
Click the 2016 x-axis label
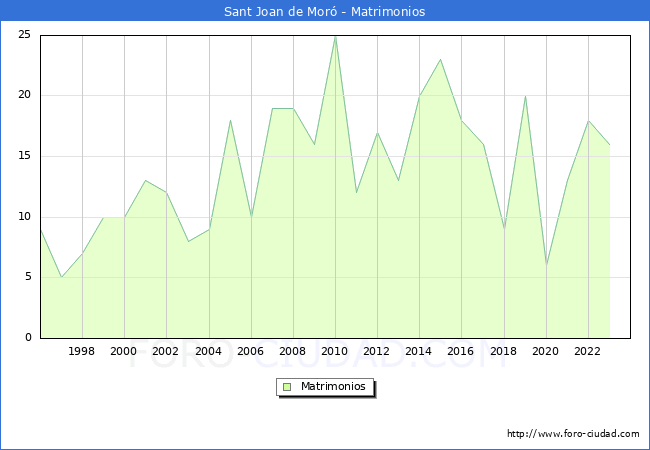461,351
